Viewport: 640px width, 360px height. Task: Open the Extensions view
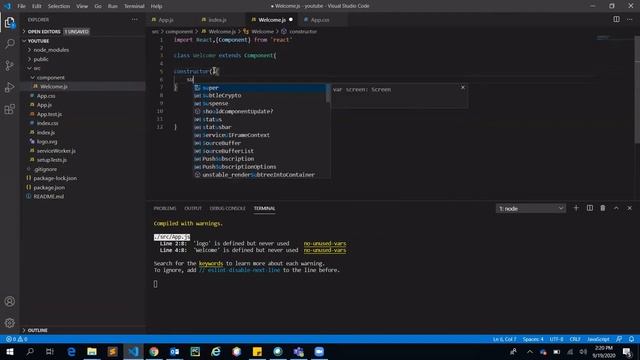[x=10, y=109]
